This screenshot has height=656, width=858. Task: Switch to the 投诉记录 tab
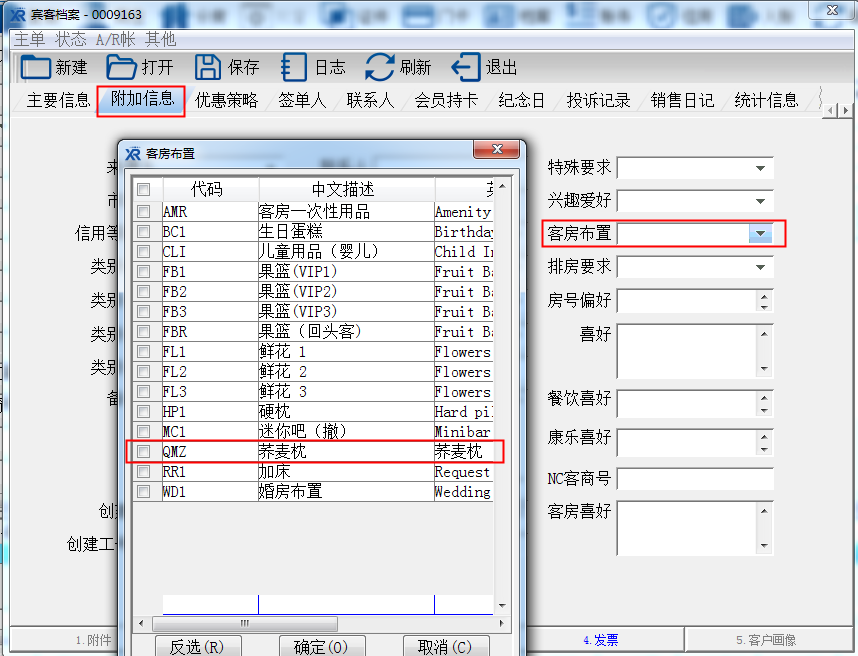coord(598,100)
